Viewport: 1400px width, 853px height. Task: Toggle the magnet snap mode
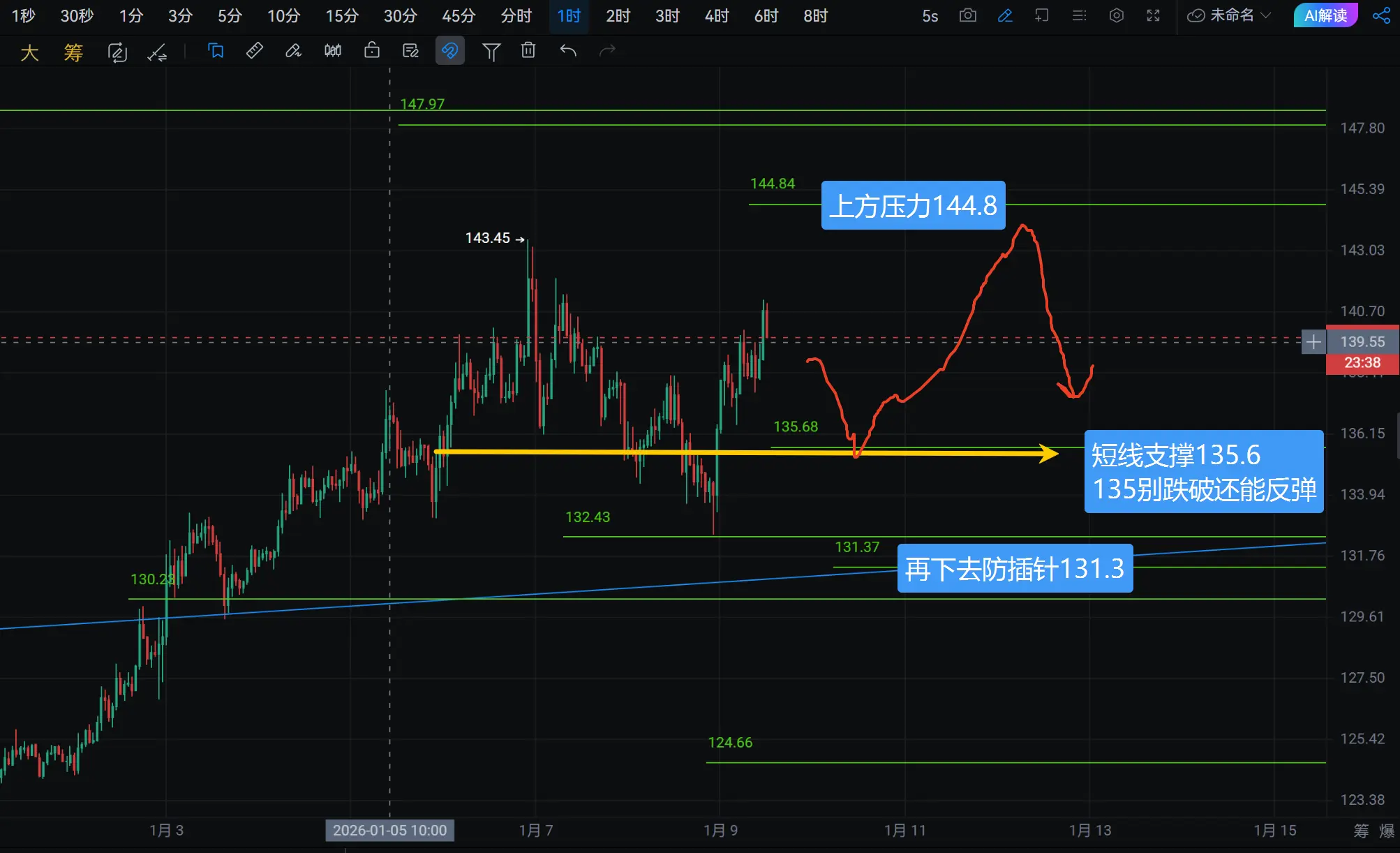click(x=450, y=50)
